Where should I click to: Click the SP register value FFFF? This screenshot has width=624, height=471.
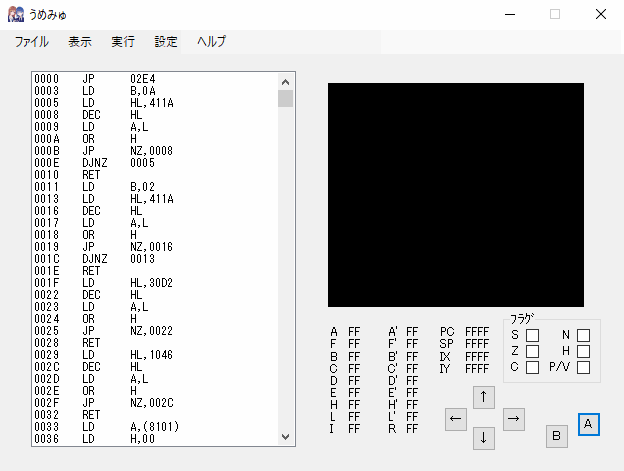coord(477,344)
